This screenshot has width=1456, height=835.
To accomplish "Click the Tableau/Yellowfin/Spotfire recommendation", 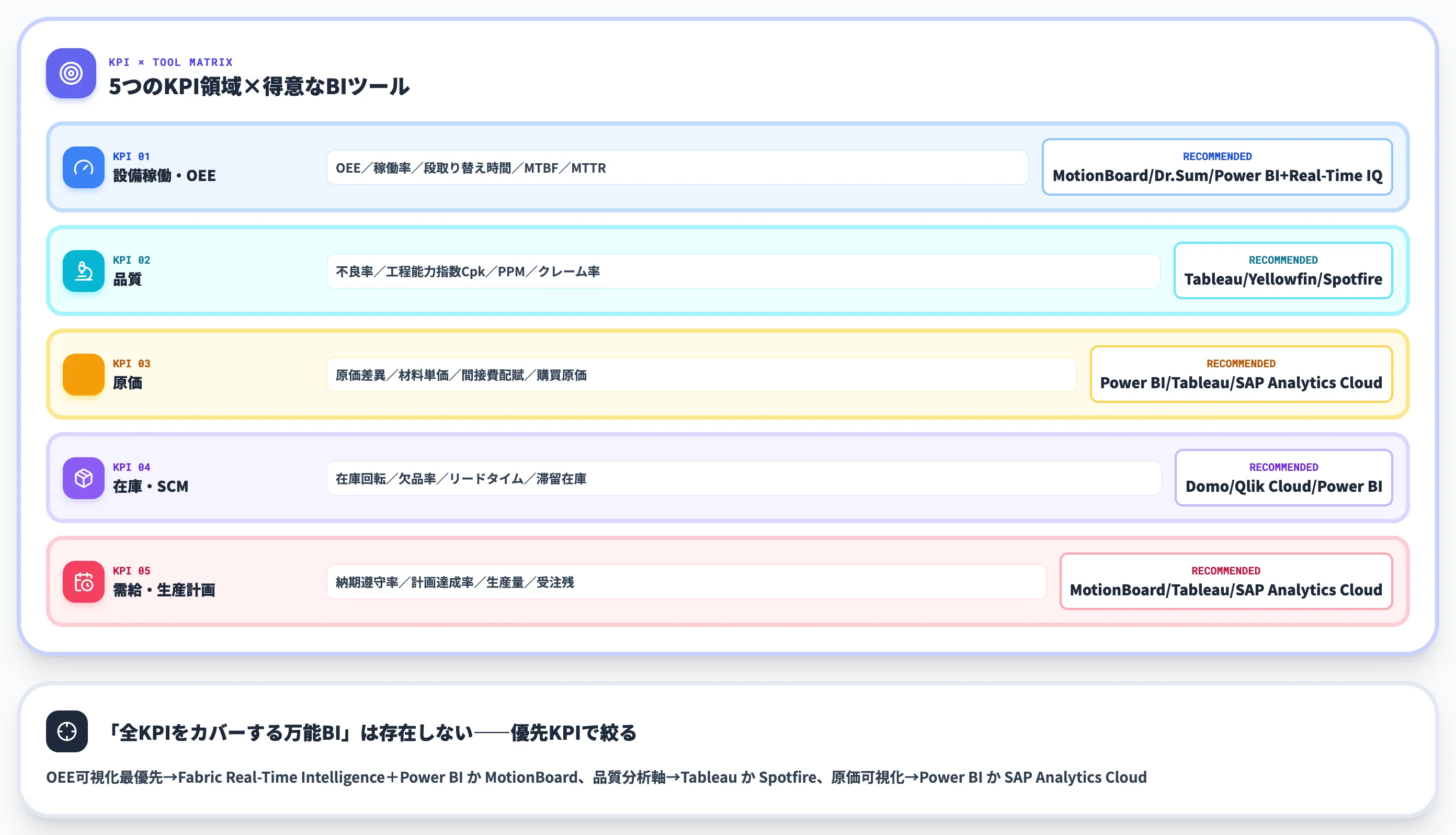I will click(1283, 279).
